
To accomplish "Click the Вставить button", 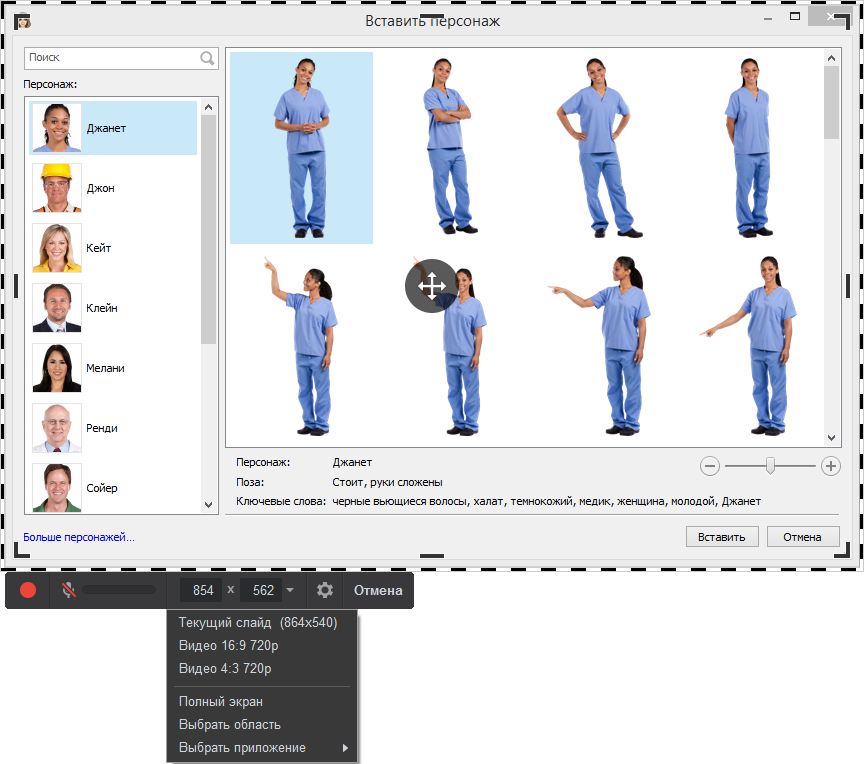I will [722, 537].
